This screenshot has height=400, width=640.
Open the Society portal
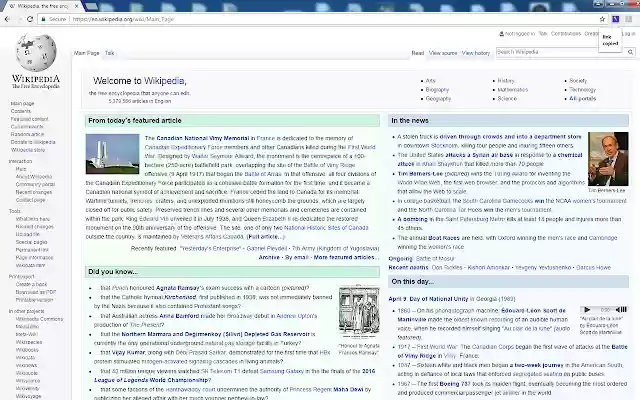(578, 81)
